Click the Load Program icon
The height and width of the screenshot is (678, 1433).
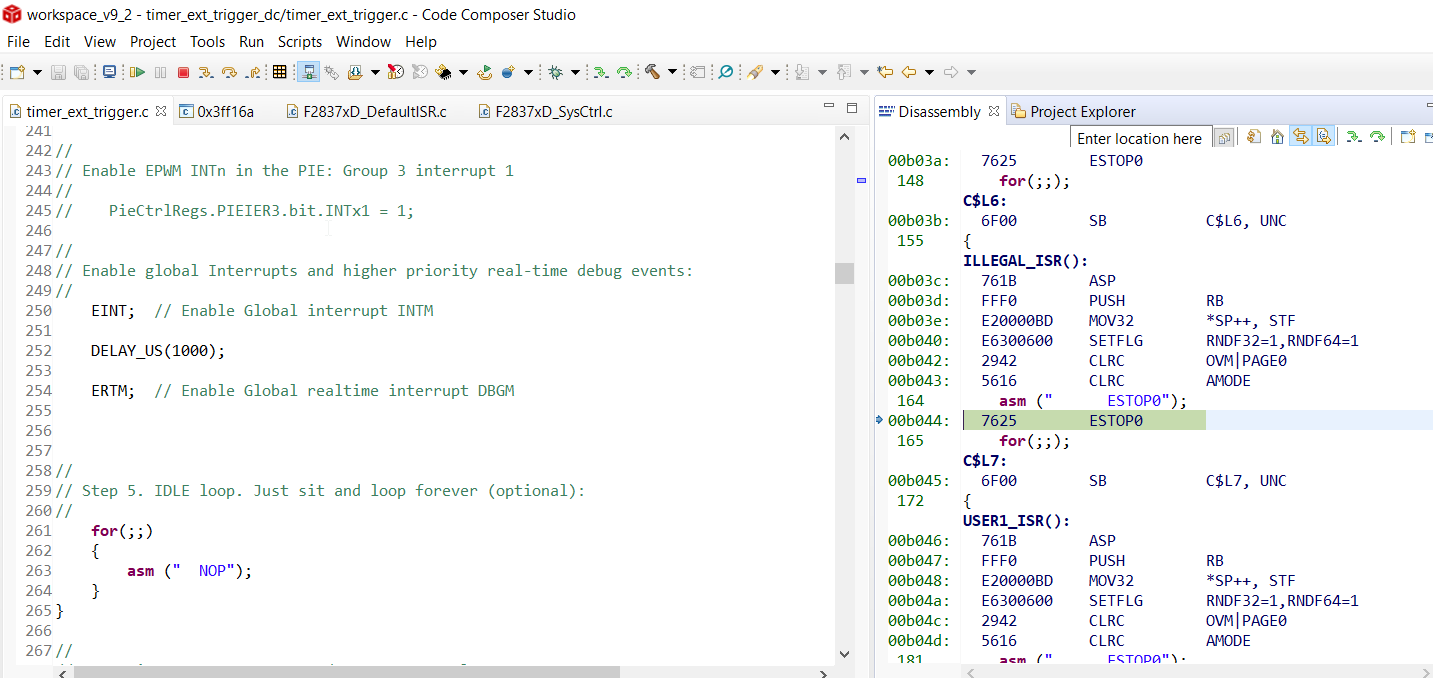356,72
